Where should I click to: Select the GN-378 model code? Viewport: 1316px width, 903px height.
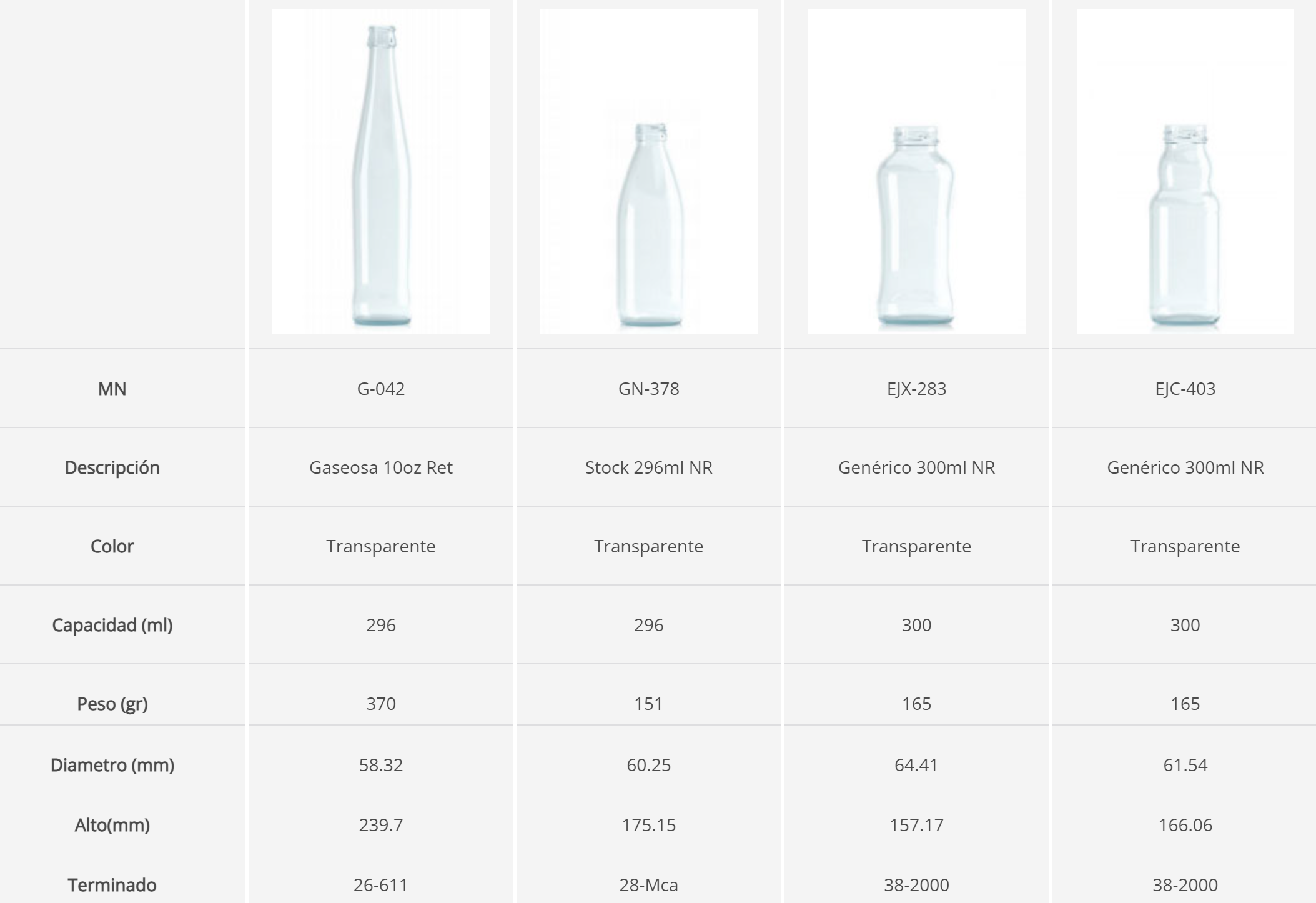[x=649, y=389]
